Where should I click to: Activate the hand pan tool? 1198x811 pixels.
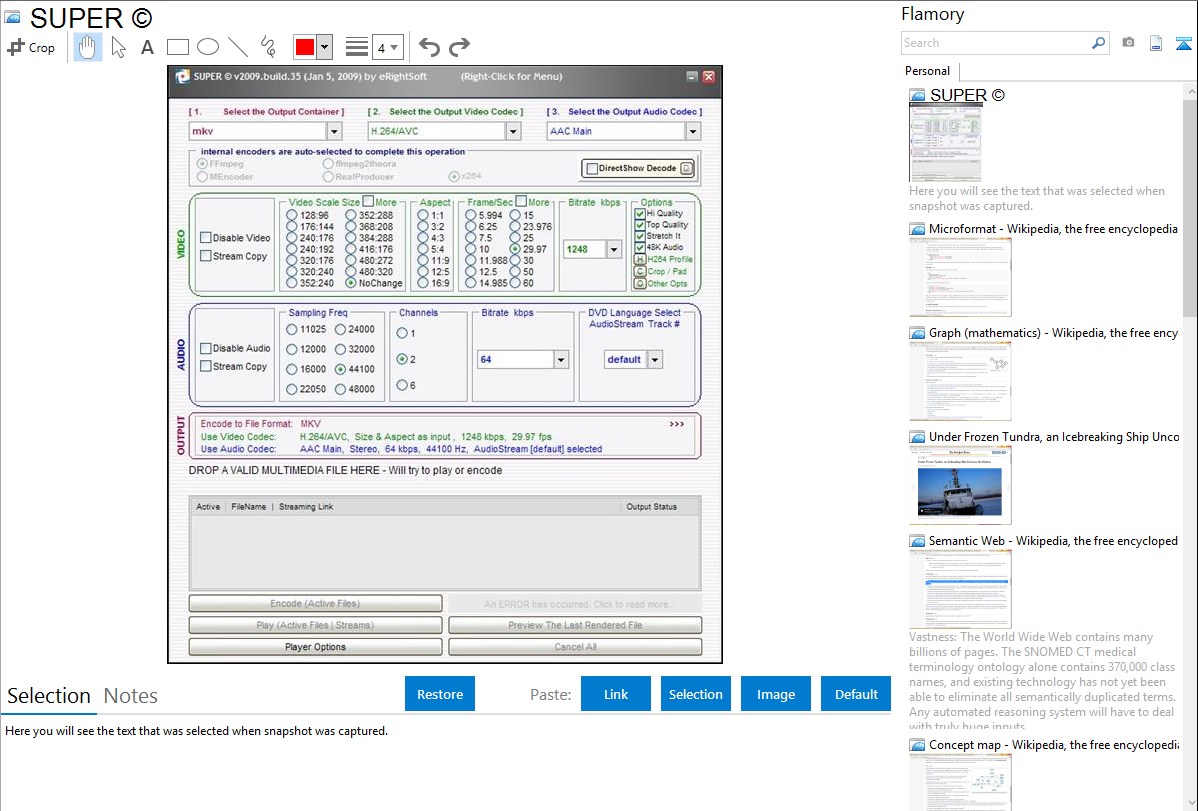click(87, 47)
